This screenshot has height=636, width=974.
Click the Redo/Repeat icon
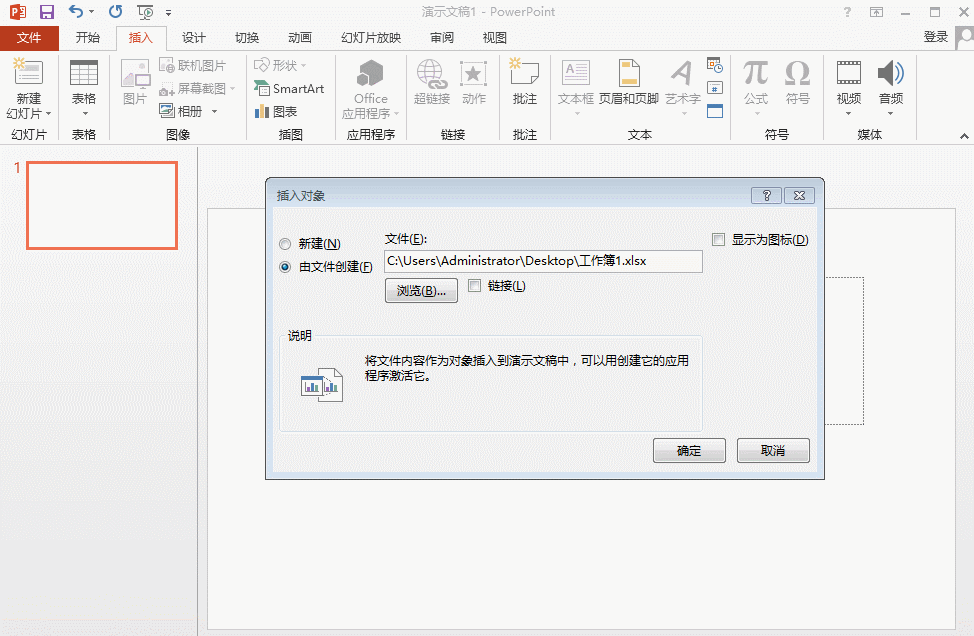pos(116,12)
